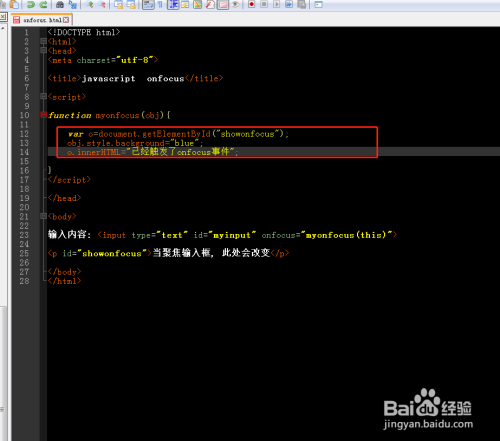Click the closing </body> tag

click(64, 272)
